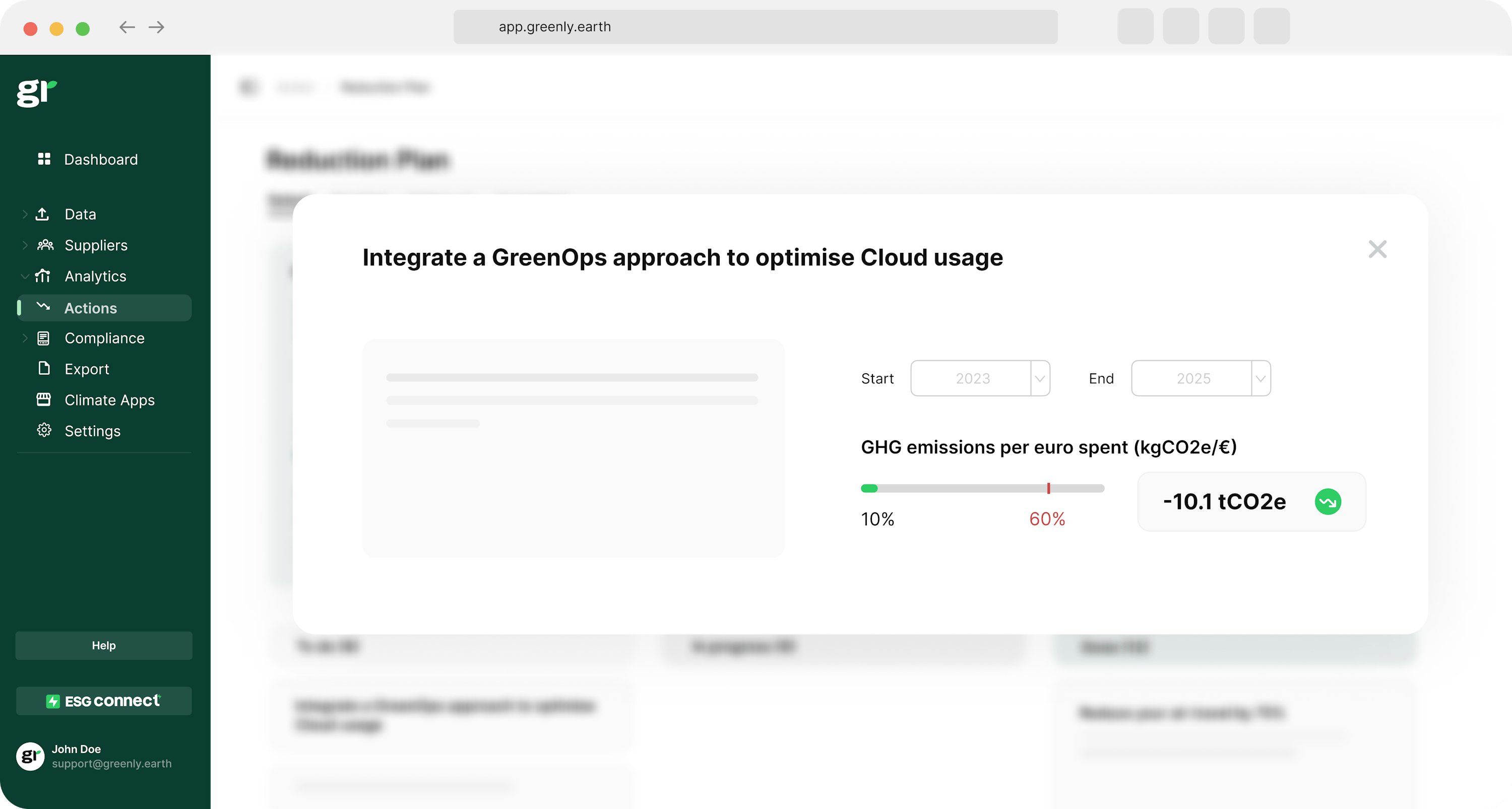Click the Help button at bottom
The width and height of the screenshot is (1512, 809).
104,645
